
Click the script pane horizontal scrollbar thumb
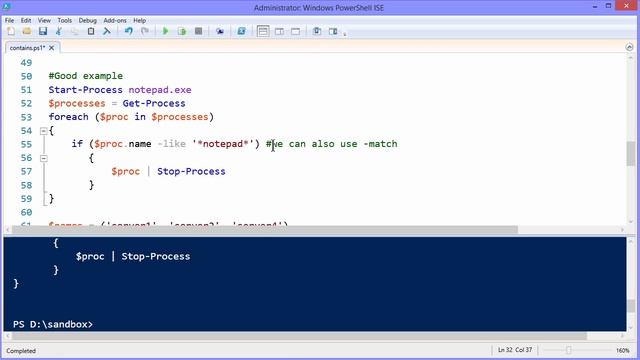click(x=264, y=230)
